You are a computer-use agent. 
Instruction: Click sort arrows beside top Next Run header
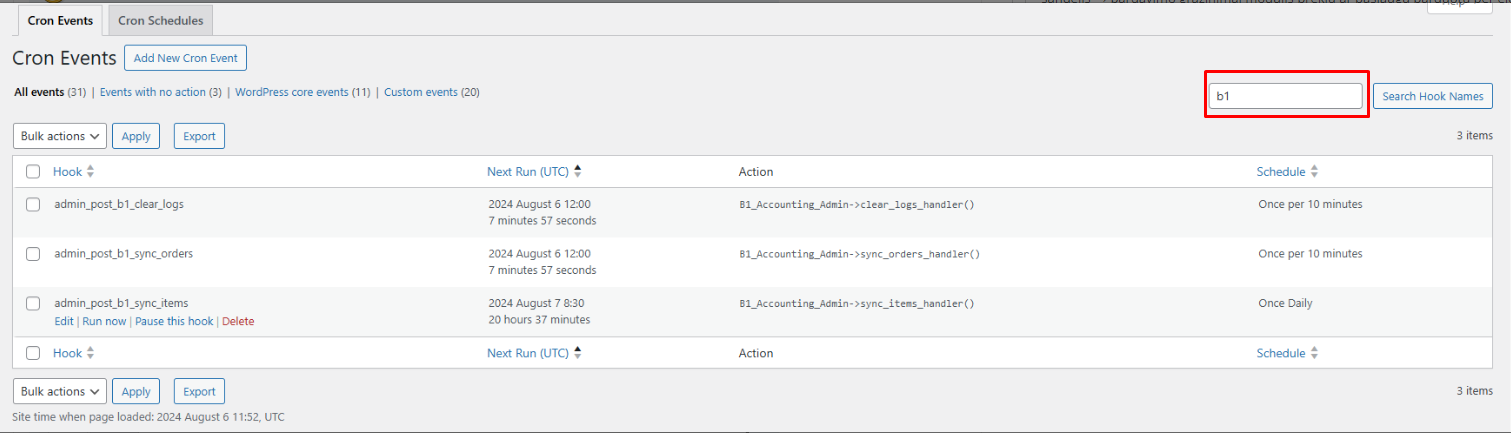click(x=578, y=172)
